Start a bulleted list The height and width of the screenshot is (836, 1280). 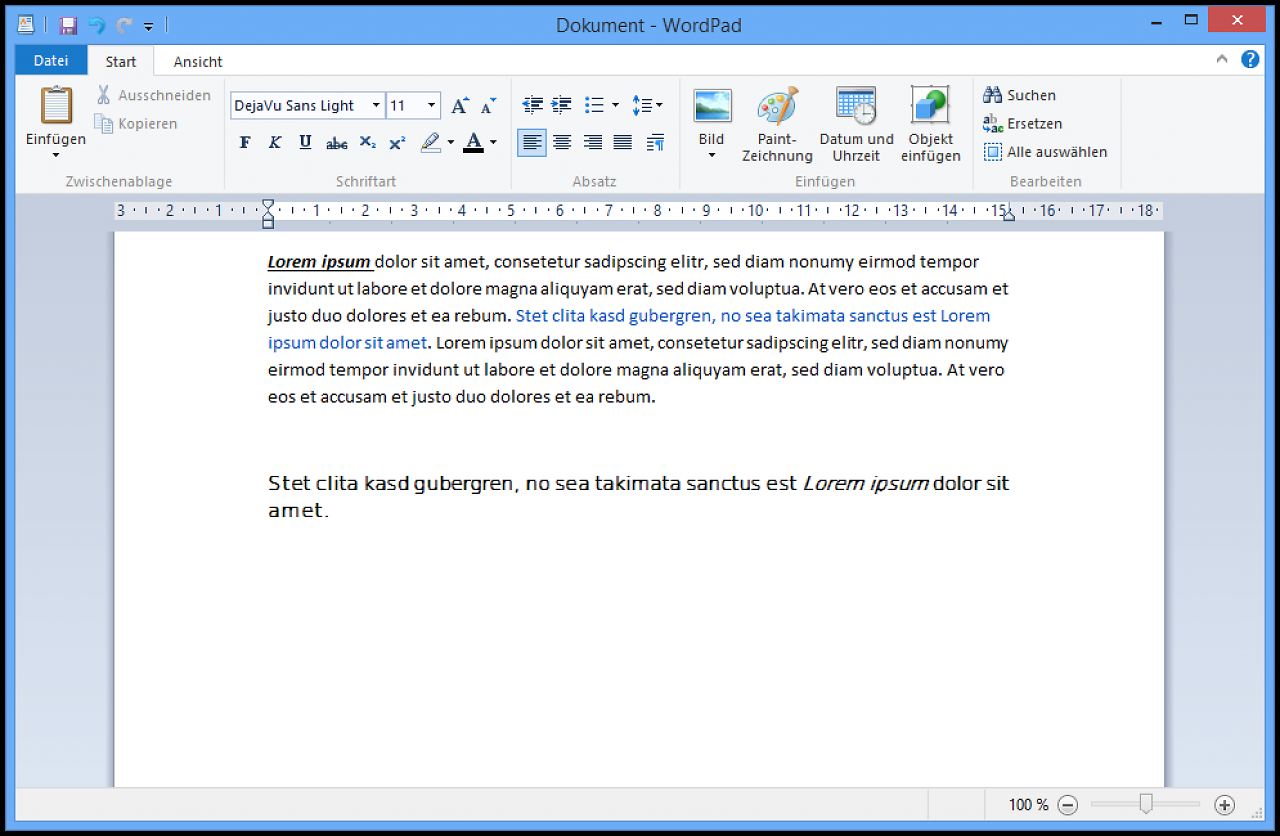pos(594,104)
